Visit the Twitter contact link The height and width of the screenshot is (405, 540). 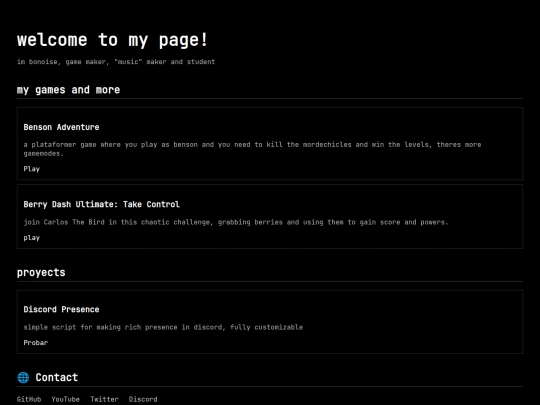tap(104, 399)
